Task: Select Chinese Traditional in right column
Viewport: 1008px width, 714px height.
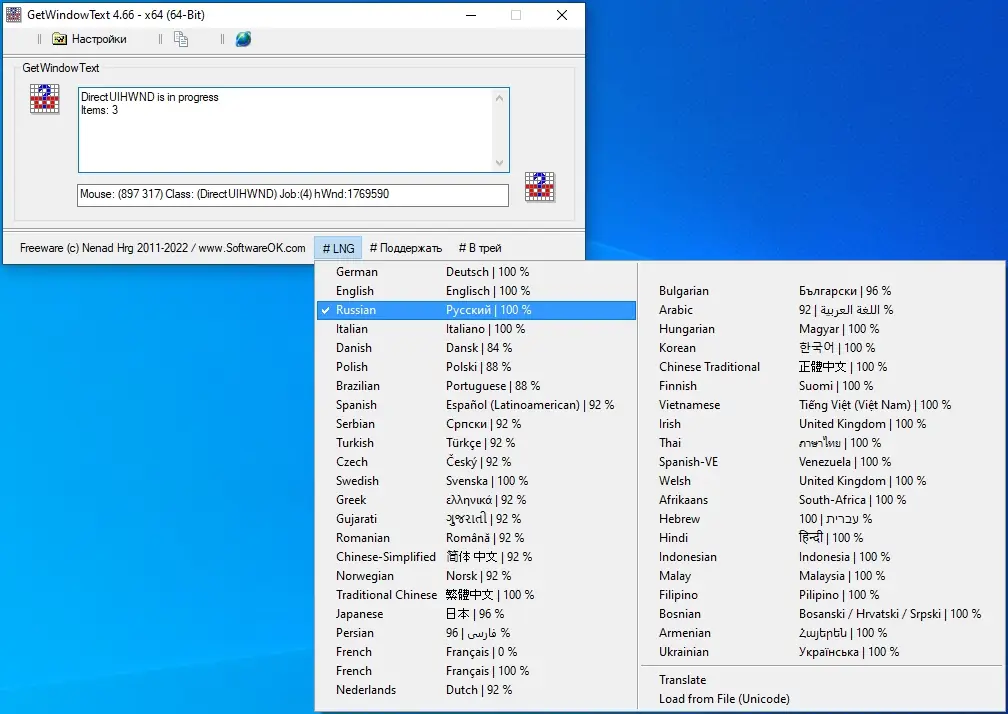Action: [x=821, y=367]
